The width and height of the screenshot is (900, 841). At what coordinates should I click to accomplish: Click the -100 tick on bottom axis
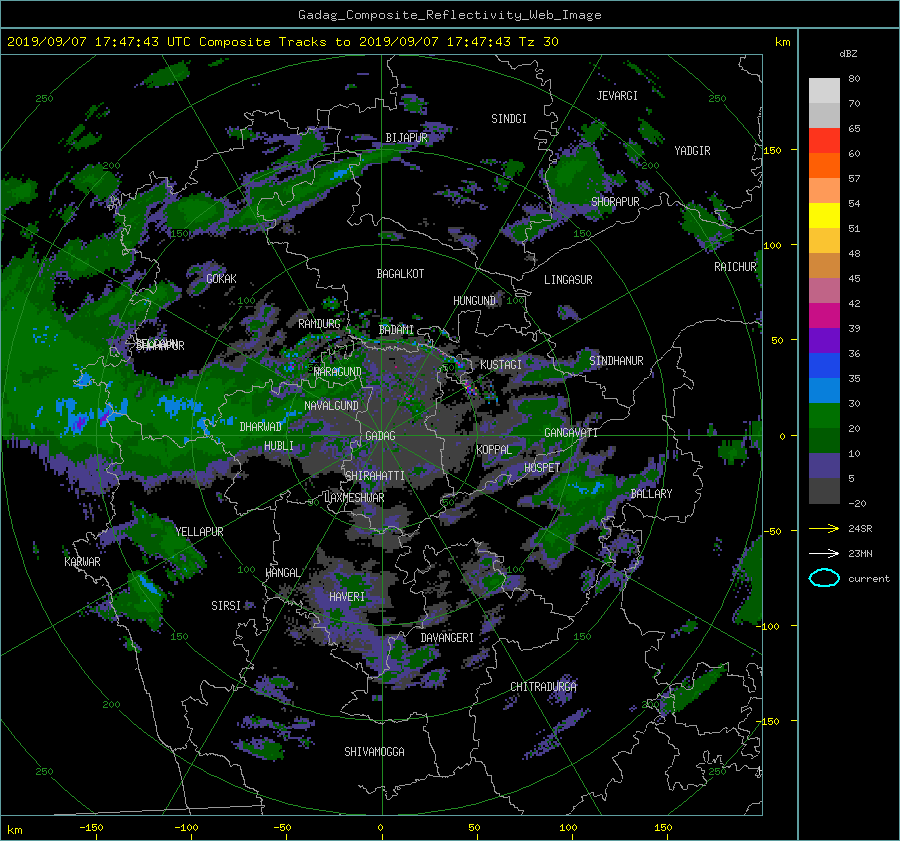[x=186, y=827]
